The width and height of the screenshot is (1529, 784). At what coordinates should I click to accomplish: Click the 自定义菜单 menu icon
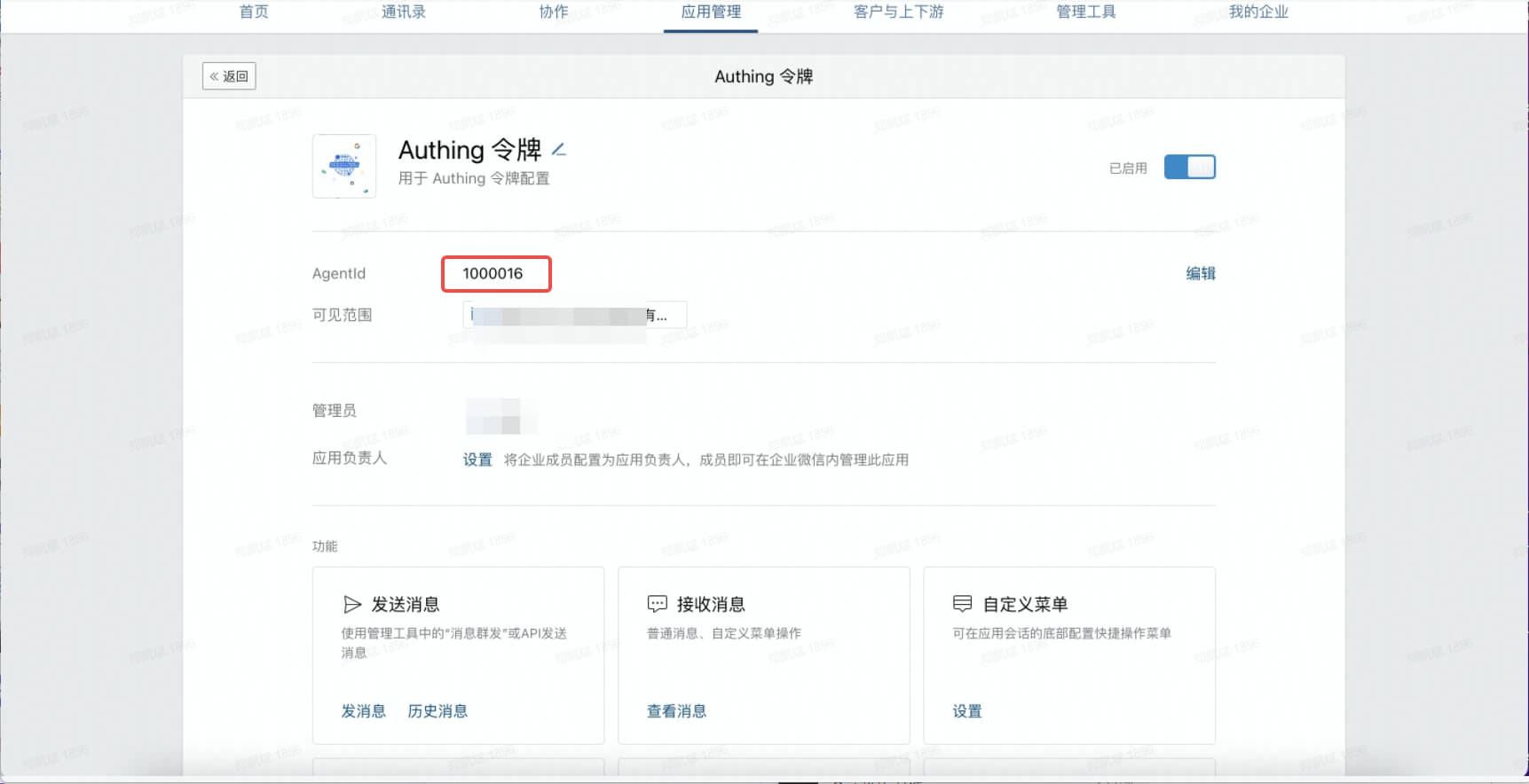[962, 605]
